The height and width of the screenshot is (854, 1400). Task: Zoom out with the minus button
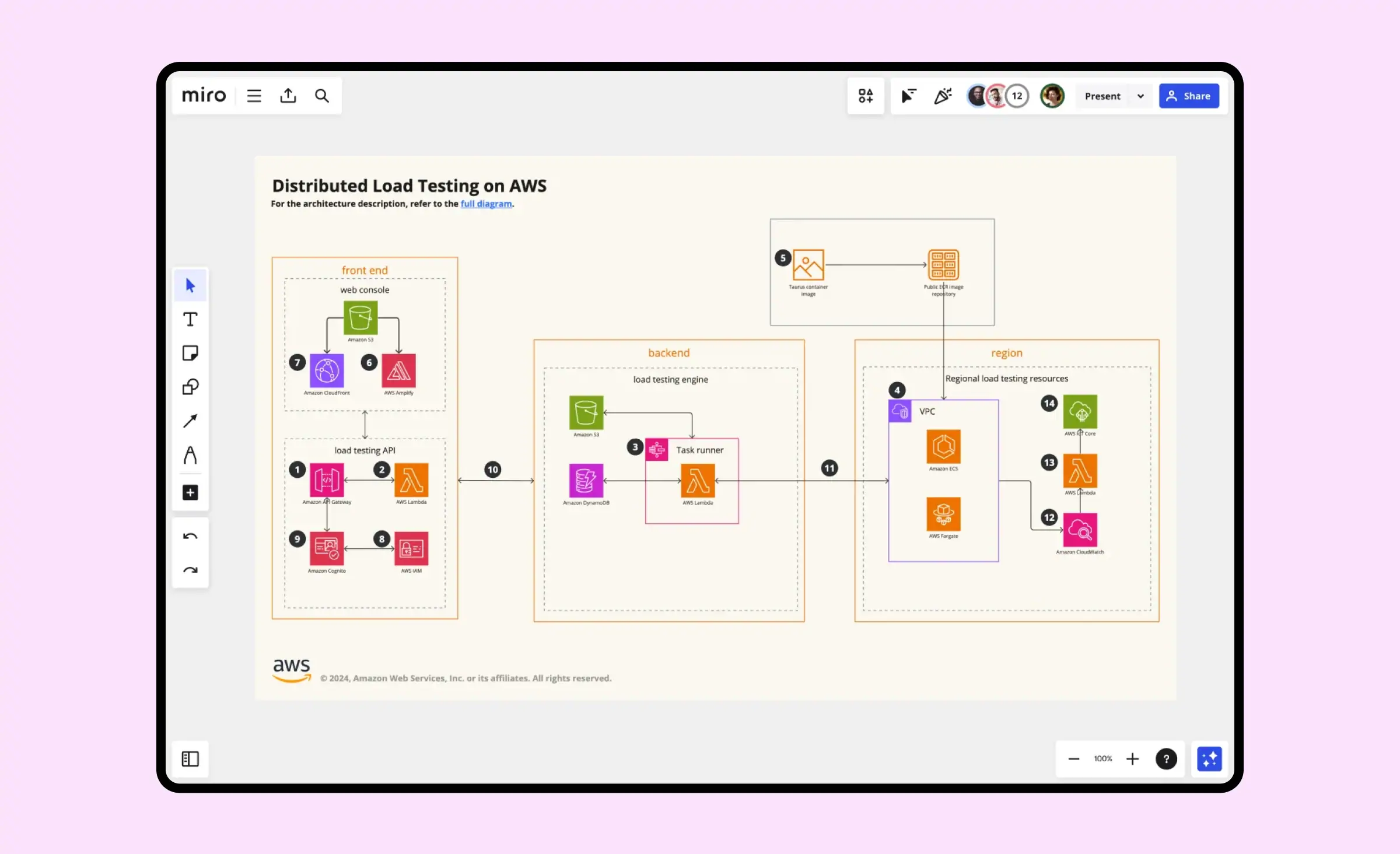[x=1073, y=758]
